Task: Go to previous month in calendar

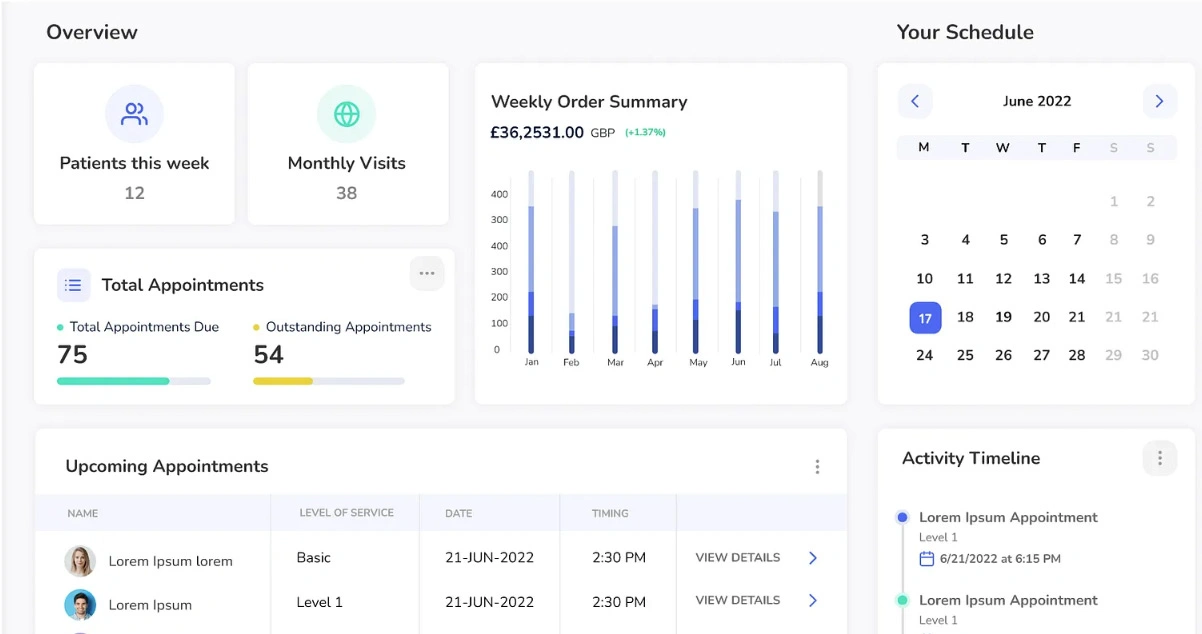Action: click(x=914, y=101)
